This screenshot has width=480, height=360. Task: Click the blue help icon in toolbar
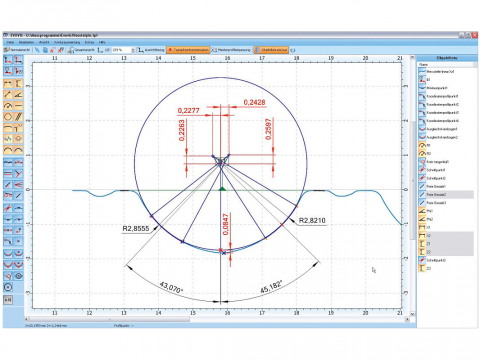293,50
